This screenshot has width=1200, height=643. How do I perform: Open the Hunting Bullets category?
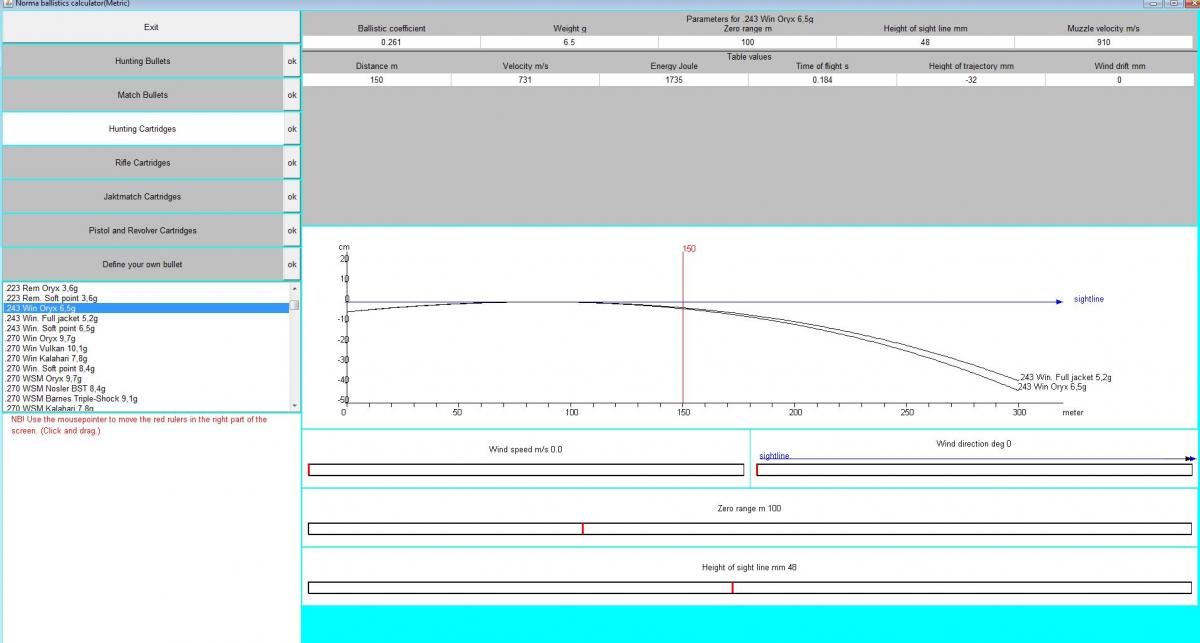pyautogui.click(x=142, y=61)
